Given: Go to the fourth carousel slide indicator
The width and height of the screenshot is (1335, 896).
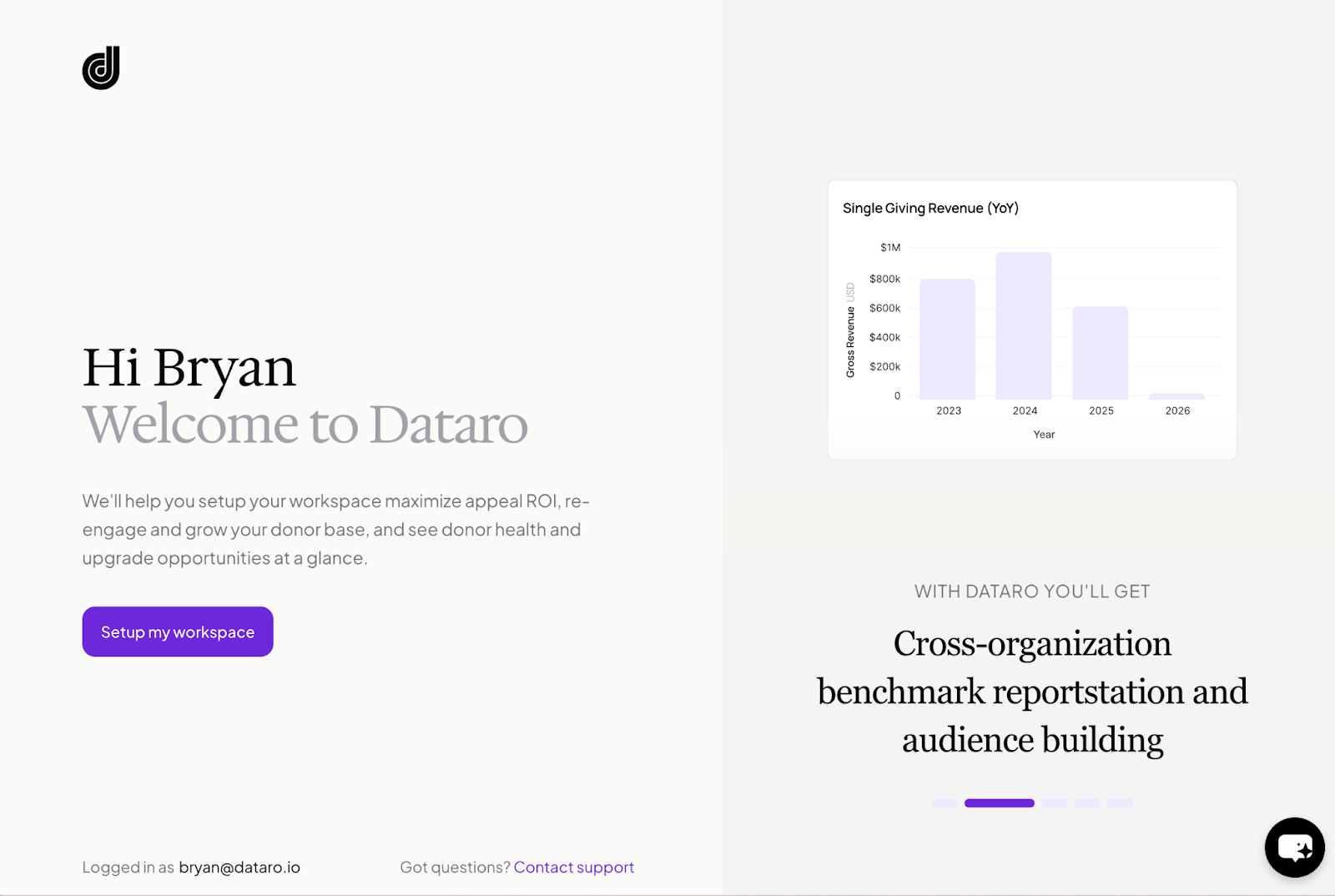Looking at the screenshot, I should [x=1087, y=803].
